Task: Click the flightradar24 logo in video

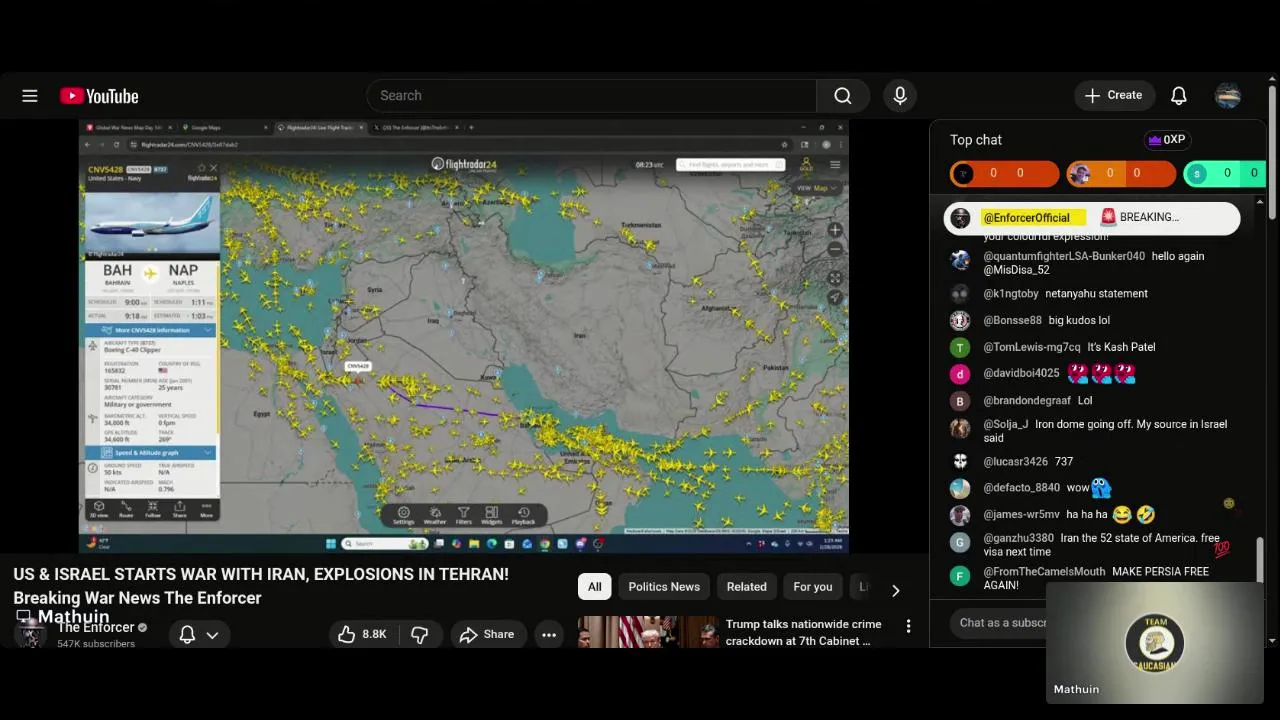Action: (464, 164)
